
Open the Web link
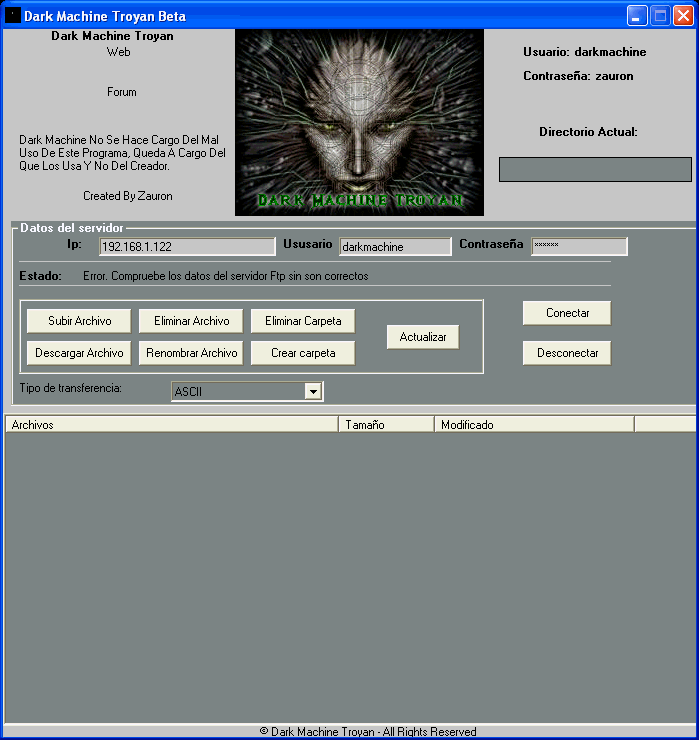tap(118, 53)
